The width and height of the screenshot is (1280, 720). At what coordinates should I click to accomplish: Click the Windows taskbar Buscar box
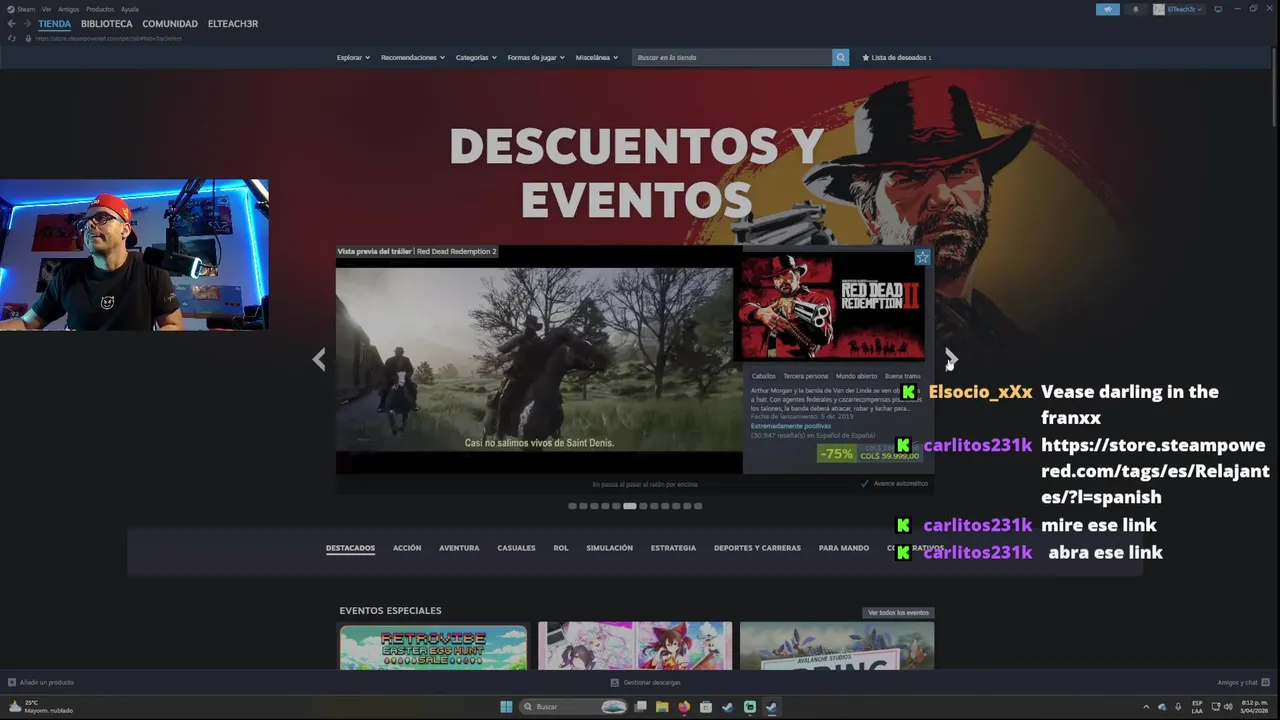point(573,707)
